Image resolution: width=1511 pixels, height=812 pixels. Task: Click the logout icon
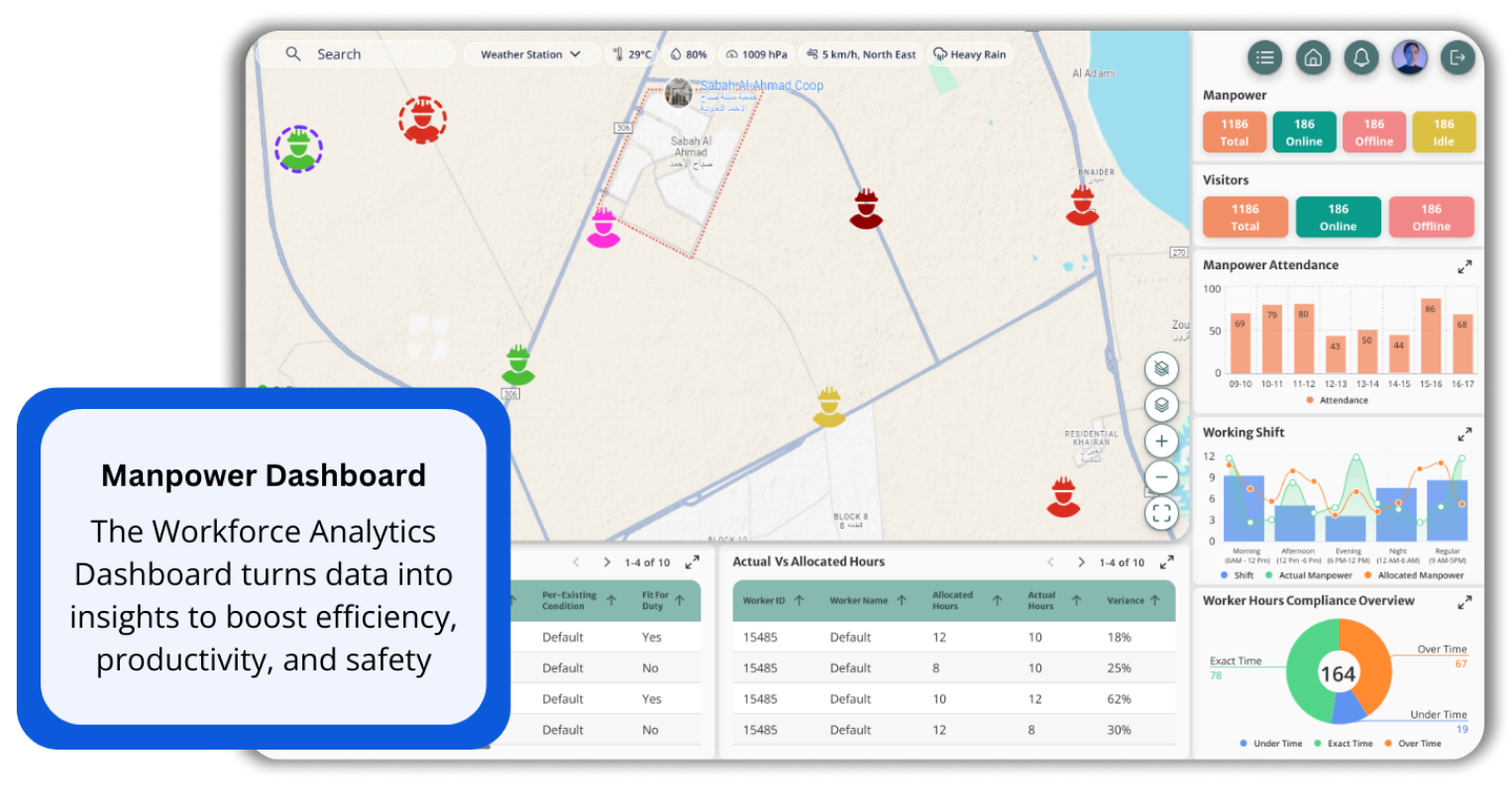click(1457, 57)
